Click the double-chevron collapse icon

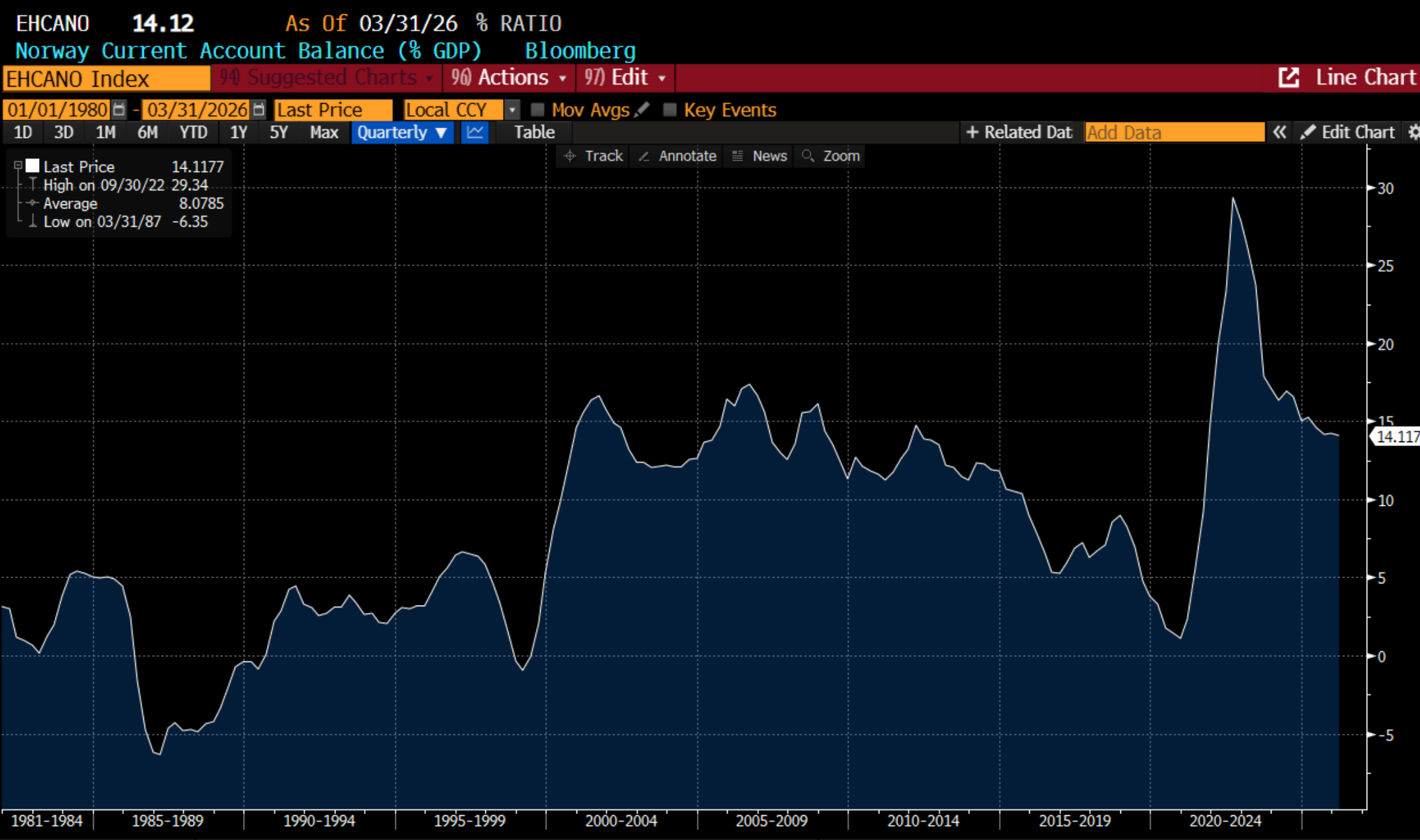pos(1279,132)
